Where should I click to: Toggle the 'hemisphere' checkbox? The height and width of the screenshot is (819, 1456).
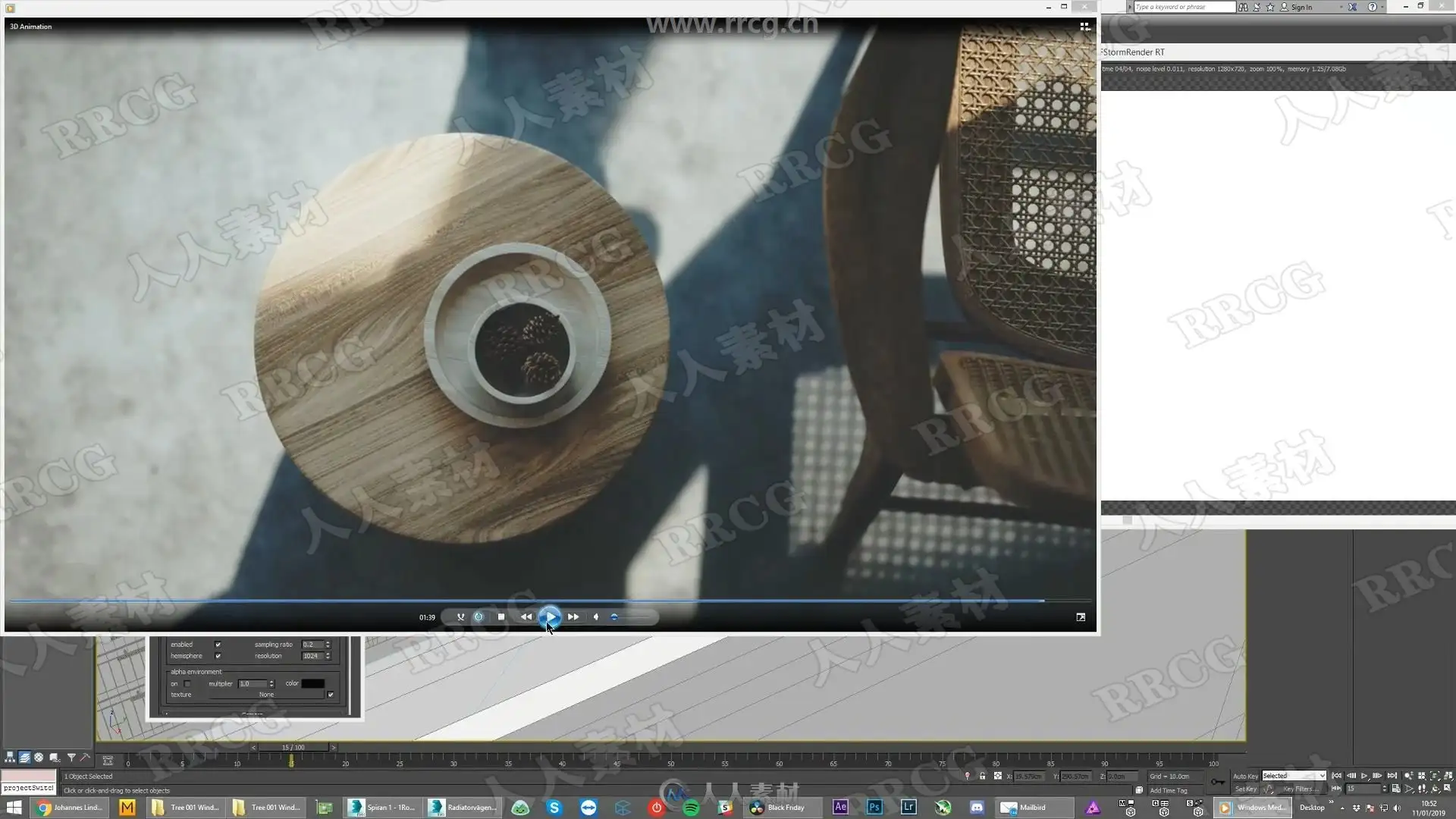218,656
